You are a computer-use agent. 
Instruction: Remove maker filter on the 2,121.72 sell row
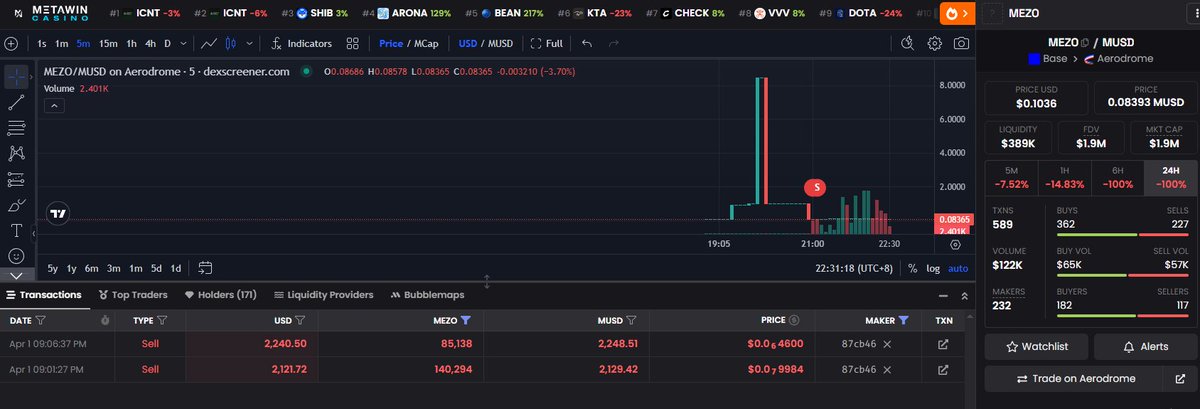(x=887, y=369)
